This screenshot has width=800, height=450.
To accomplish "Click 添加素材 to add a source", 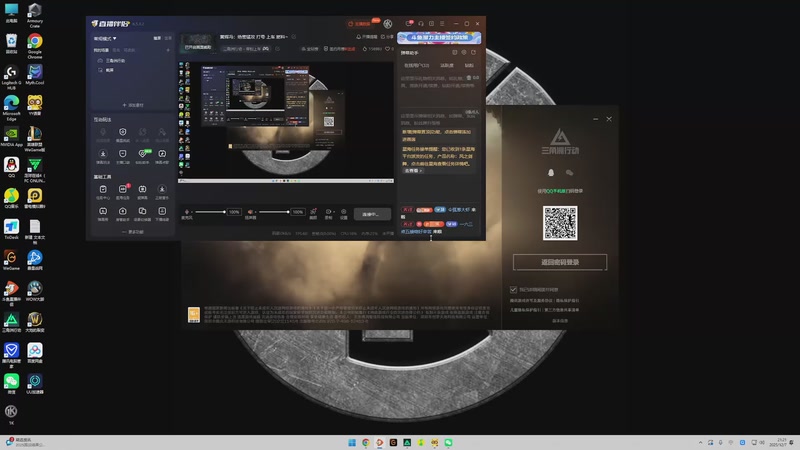I will (x=133, y=105).
